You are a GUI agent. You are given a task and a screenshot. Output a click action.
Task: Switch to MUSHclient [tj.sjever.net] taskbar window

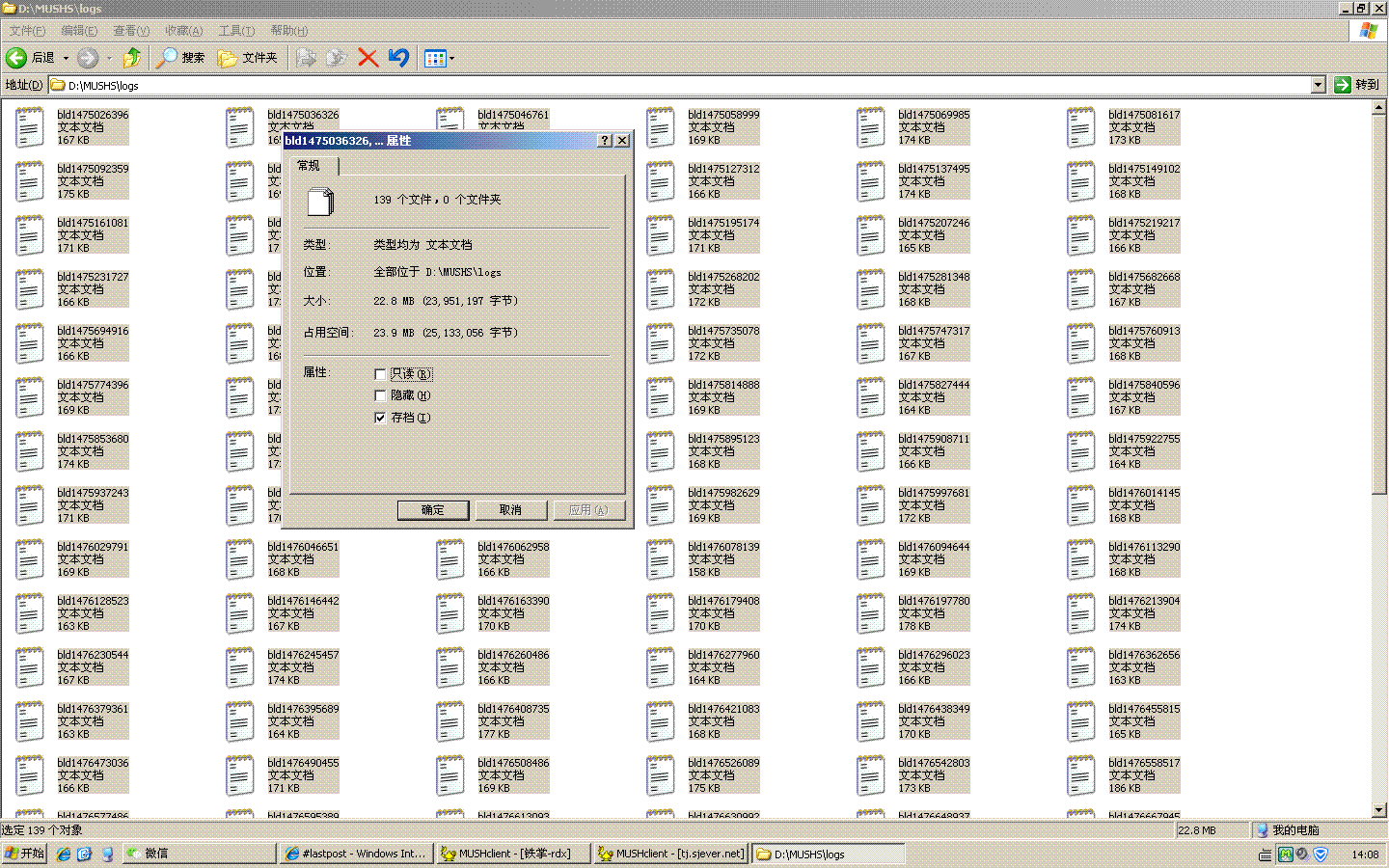point(670,854)
